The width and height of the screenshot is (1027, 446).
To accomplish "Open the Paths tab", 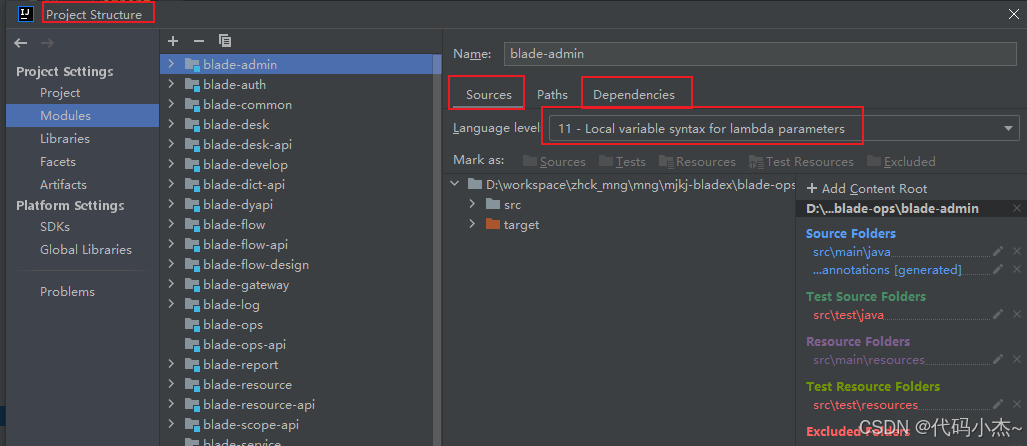I will 552,94.
